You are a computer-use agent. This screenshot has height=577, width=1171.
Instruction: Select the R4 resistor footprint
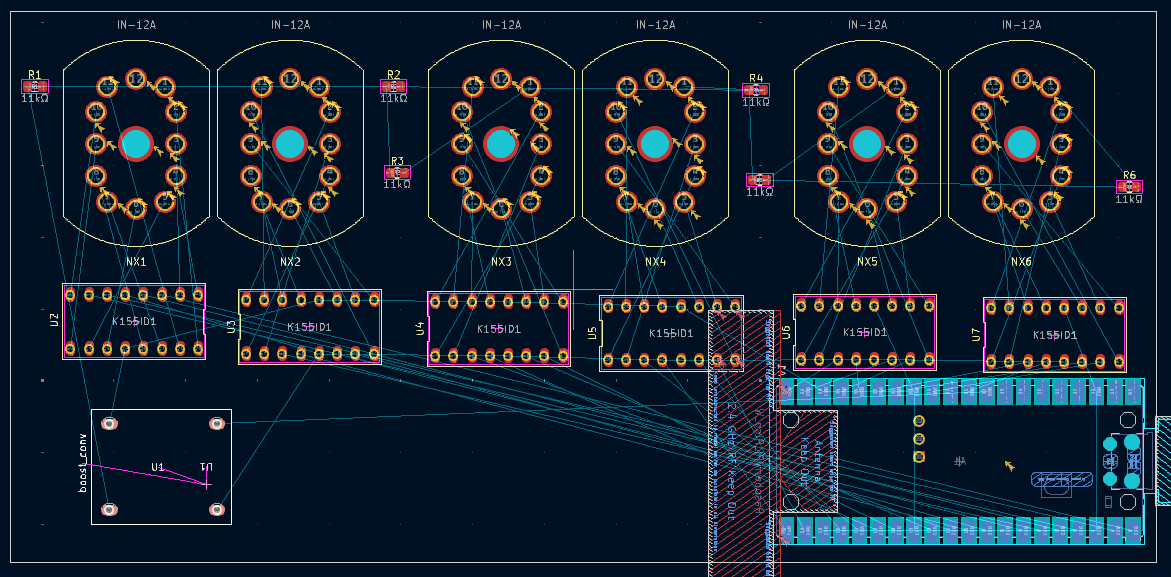coord(756,90)
